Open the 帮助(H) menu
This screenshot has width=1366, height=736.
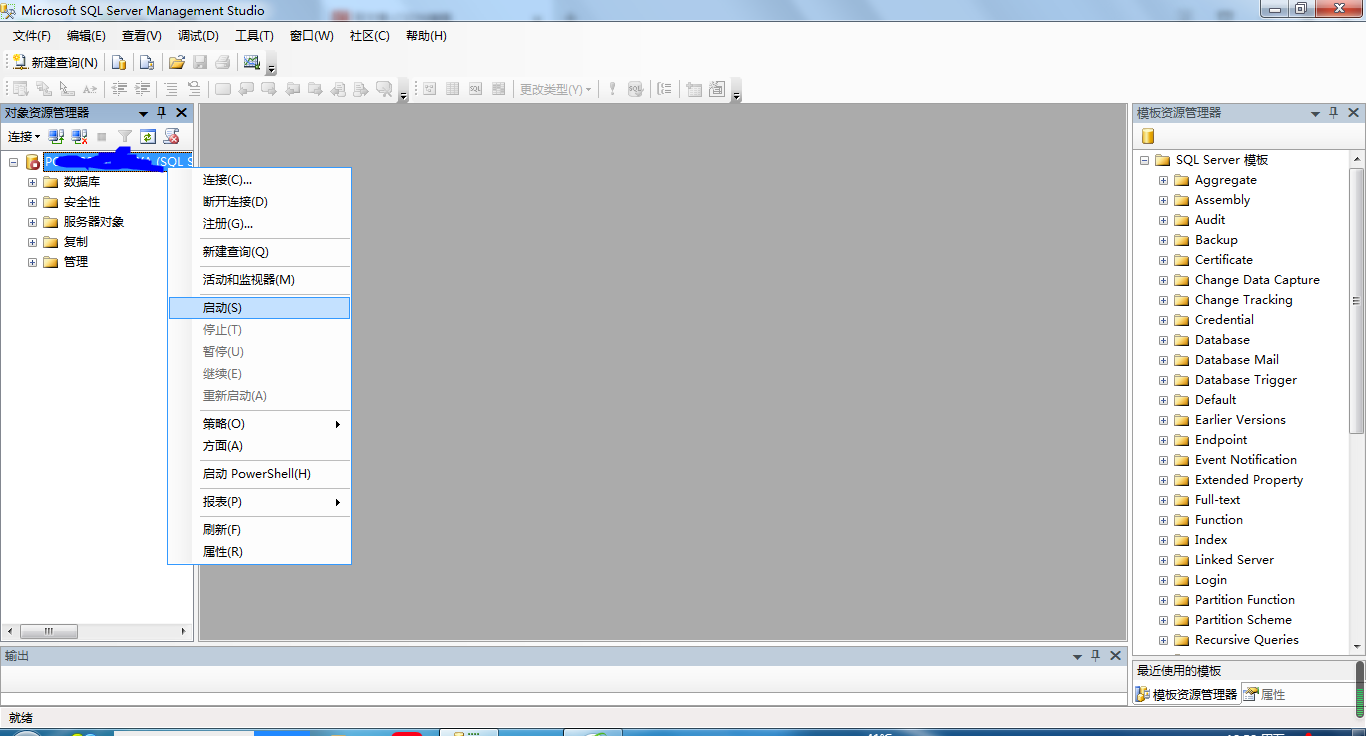(426, 36)
